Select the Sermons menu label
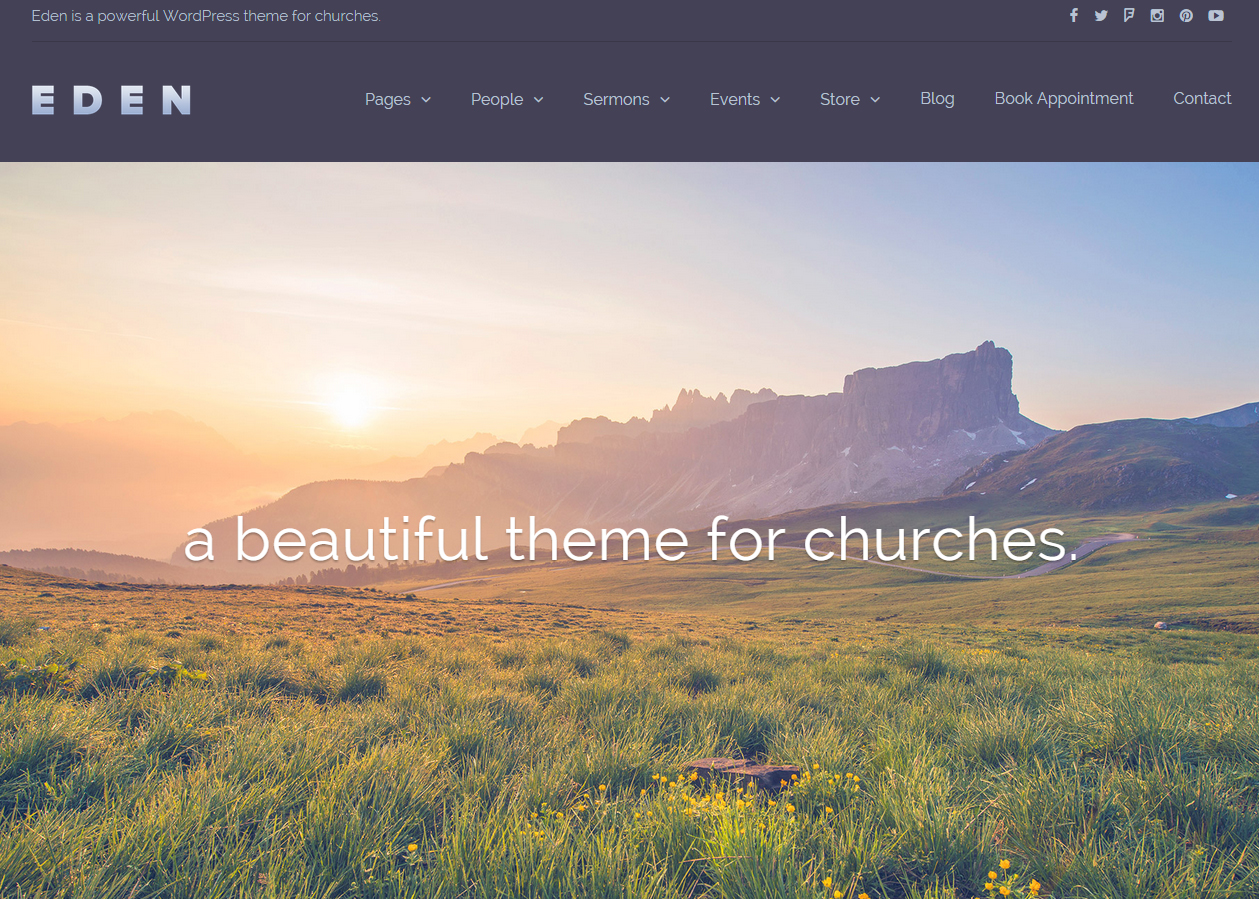Image resolution: width=1259 pixels, height=899 pixels. pos(616,99)
